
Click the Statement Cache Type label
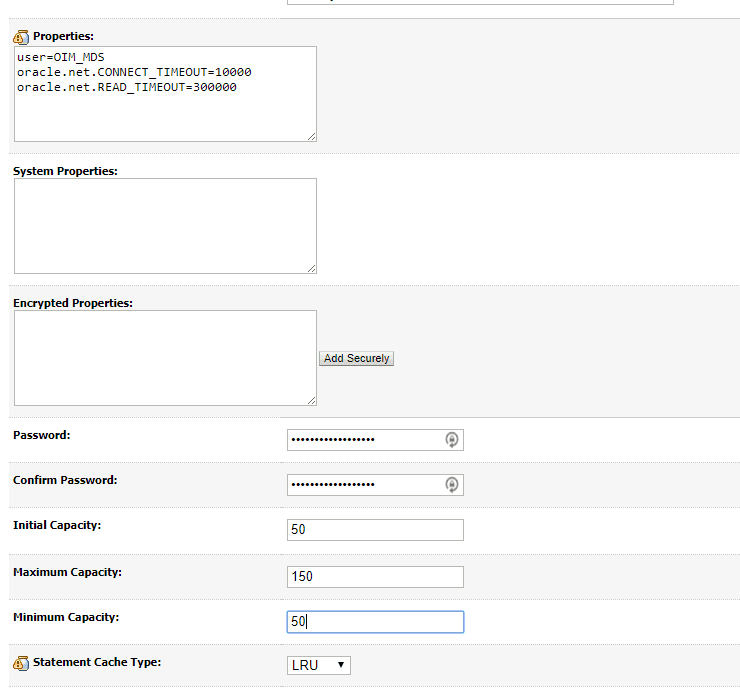[97, 662]
